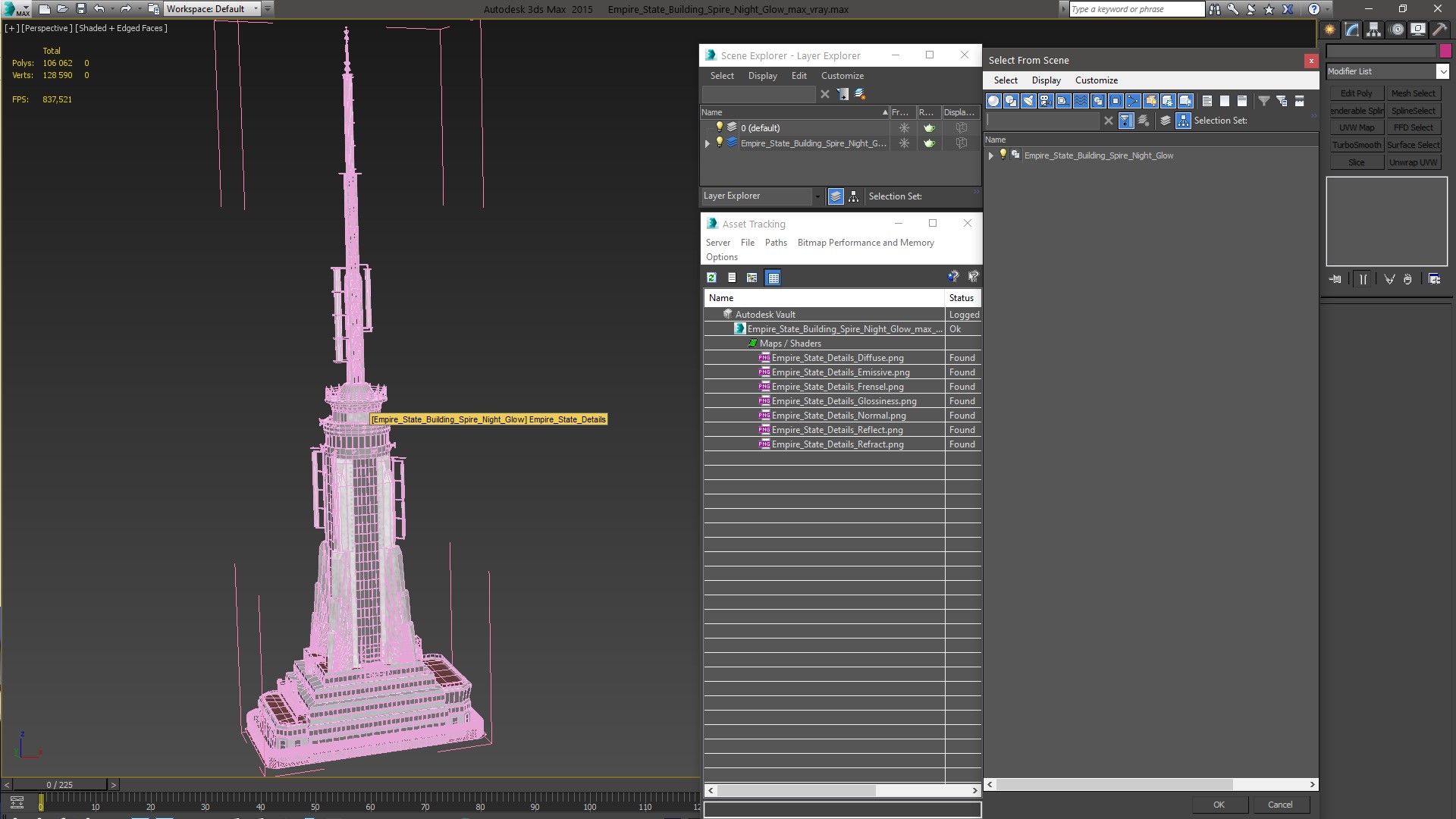Toggle Display Cameras filter in Select From Scene
This screenshot has width=1456, height=819.
pos(1046,101)
